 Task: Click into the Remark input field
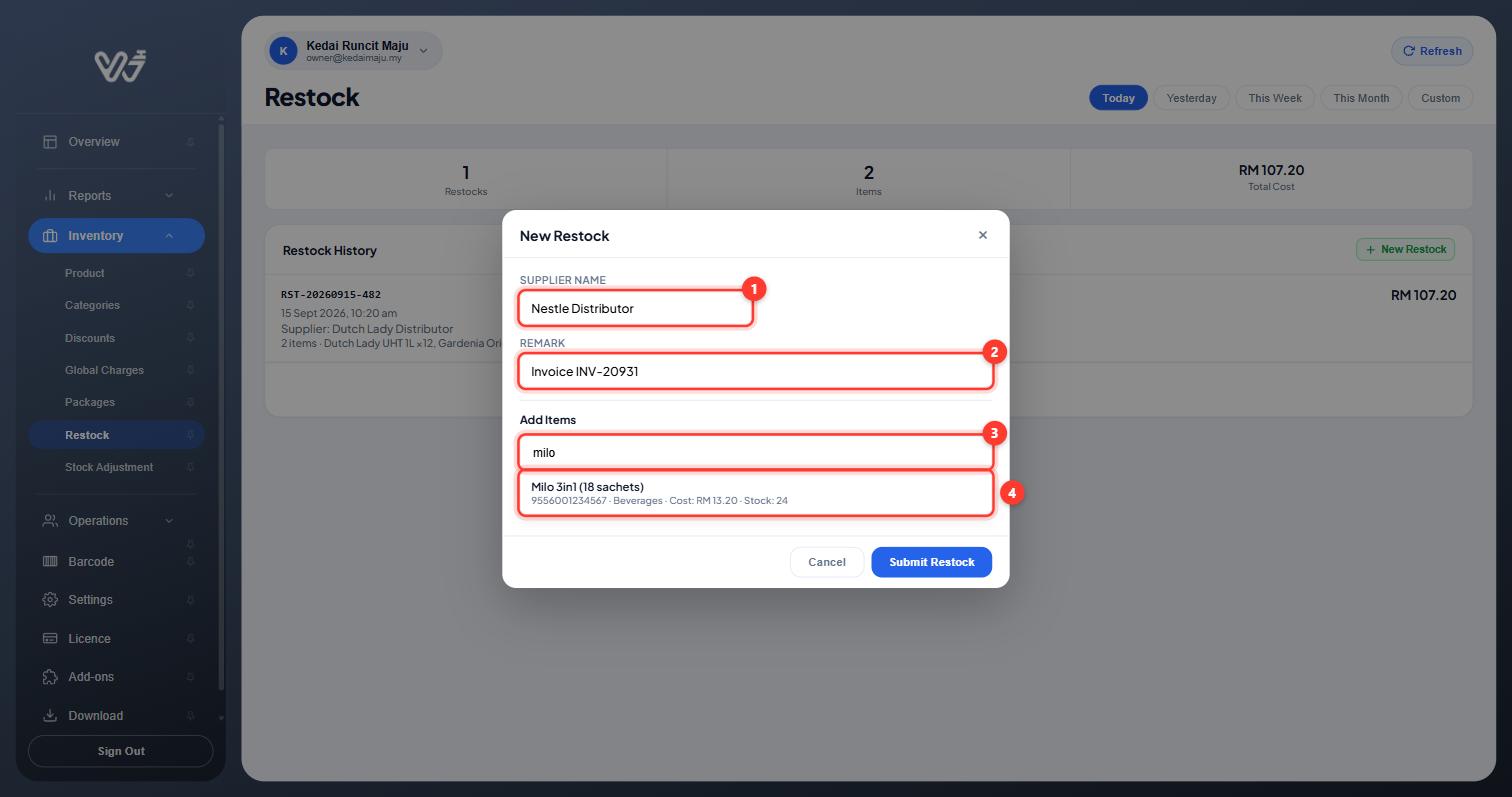pos(756,371)
